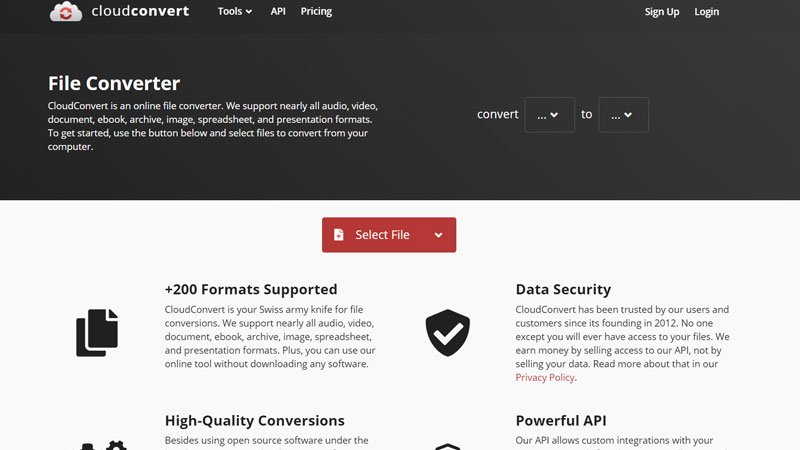The height and width of the screenshot is (450, 800).
Task: Click the CloudConvert cloud logo icon
Action: (66, 11)
